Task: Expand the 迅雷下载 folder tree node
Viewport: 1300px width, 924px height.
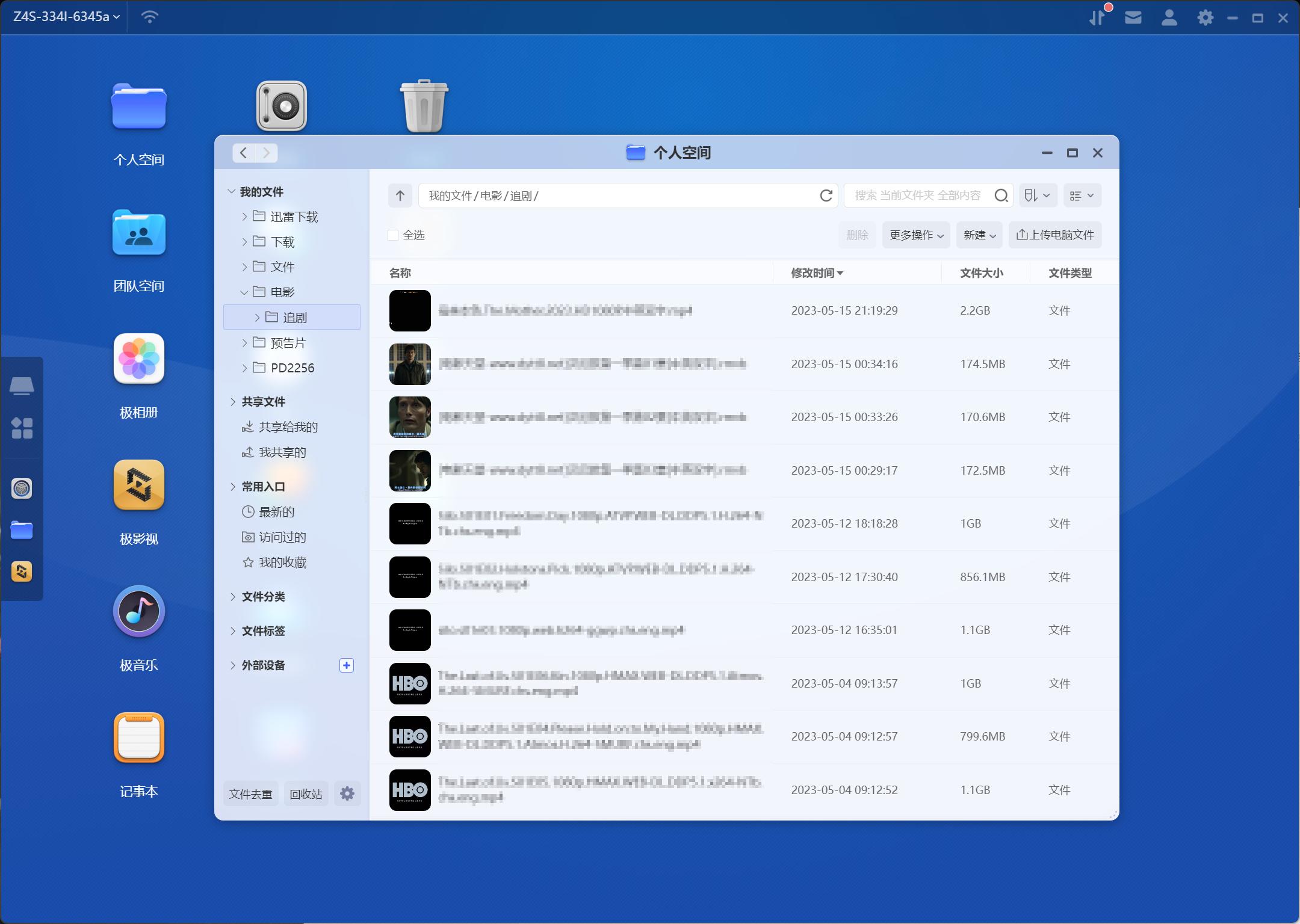Action: click(x=244, y=217)
